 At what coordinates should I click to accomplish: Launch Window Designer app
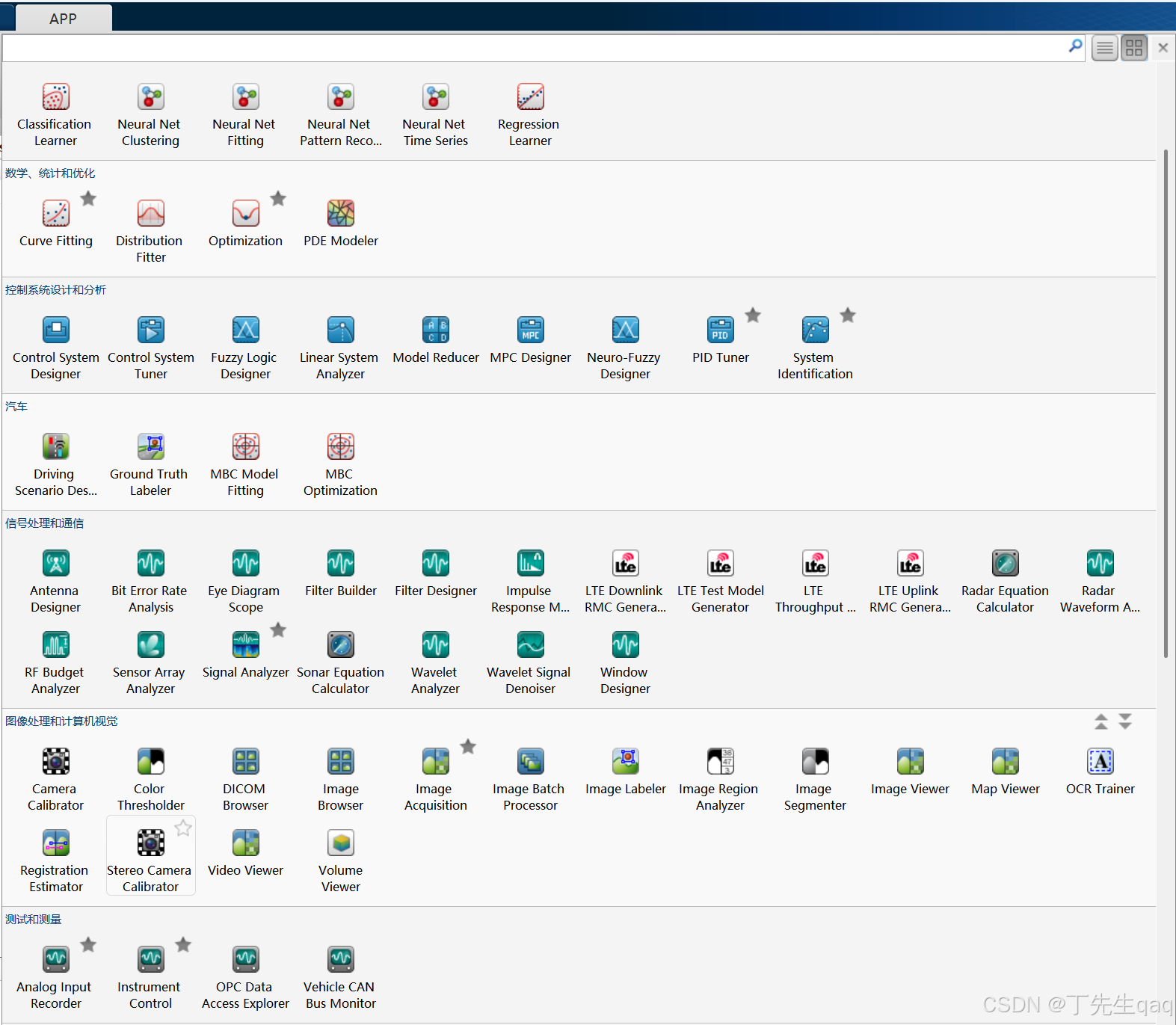coord(625,663)
